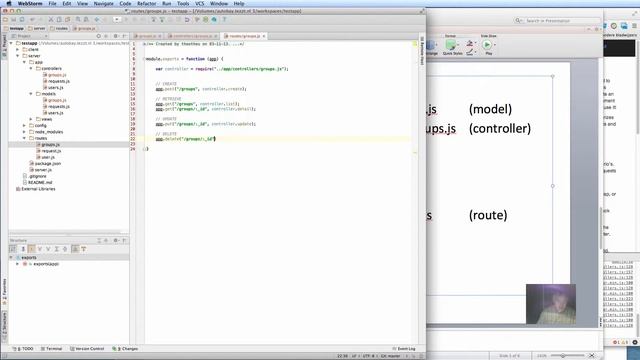Click the Synchronize toolbar icon

(x=22, y=20)
